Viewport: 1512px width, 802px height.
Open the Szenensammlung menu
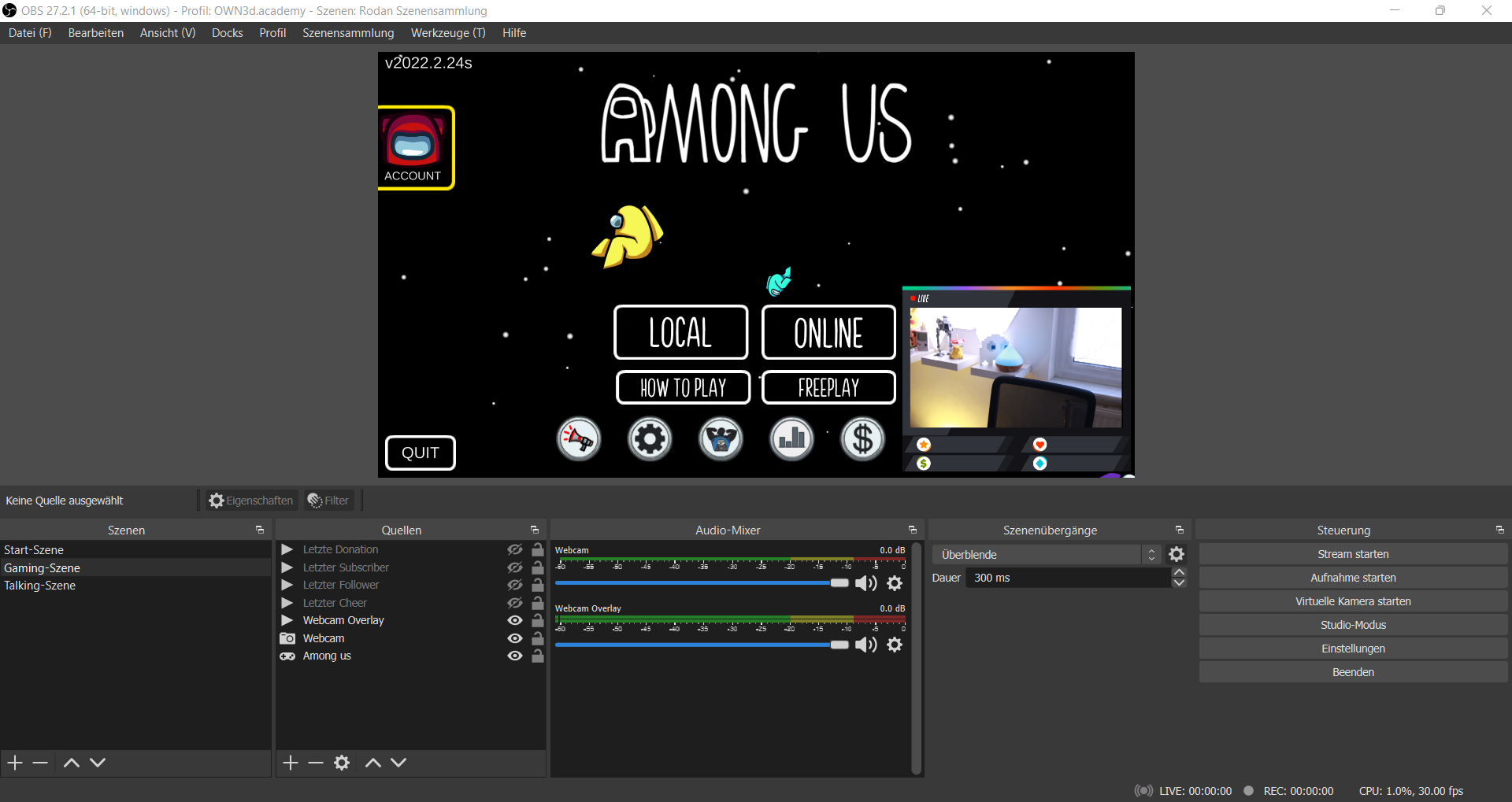click(348, 33)
